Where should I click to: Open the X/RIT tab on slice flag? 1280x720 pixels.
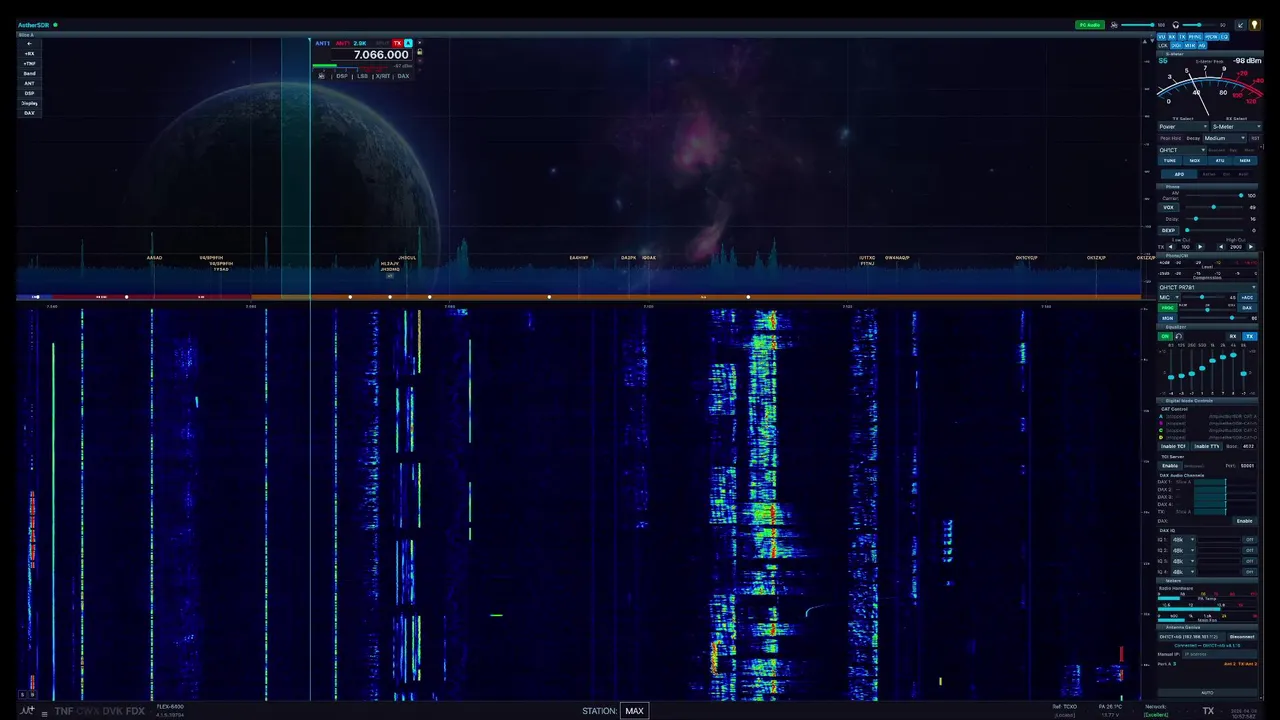[383, 76]
